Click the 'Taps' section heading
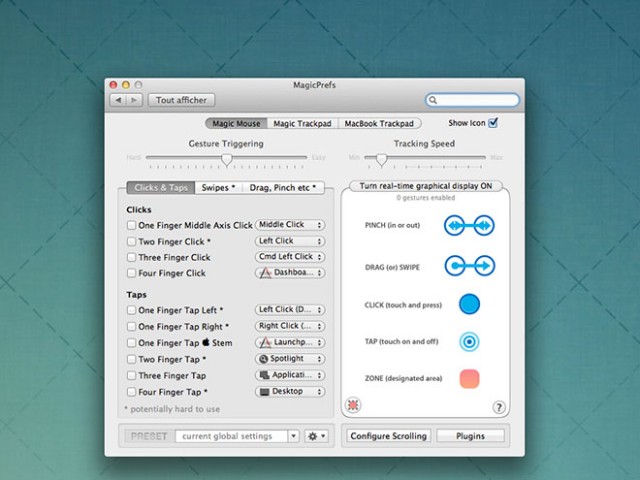Image resolution: width=640 pixels, height=480 pixels. (x=136, y=295)
